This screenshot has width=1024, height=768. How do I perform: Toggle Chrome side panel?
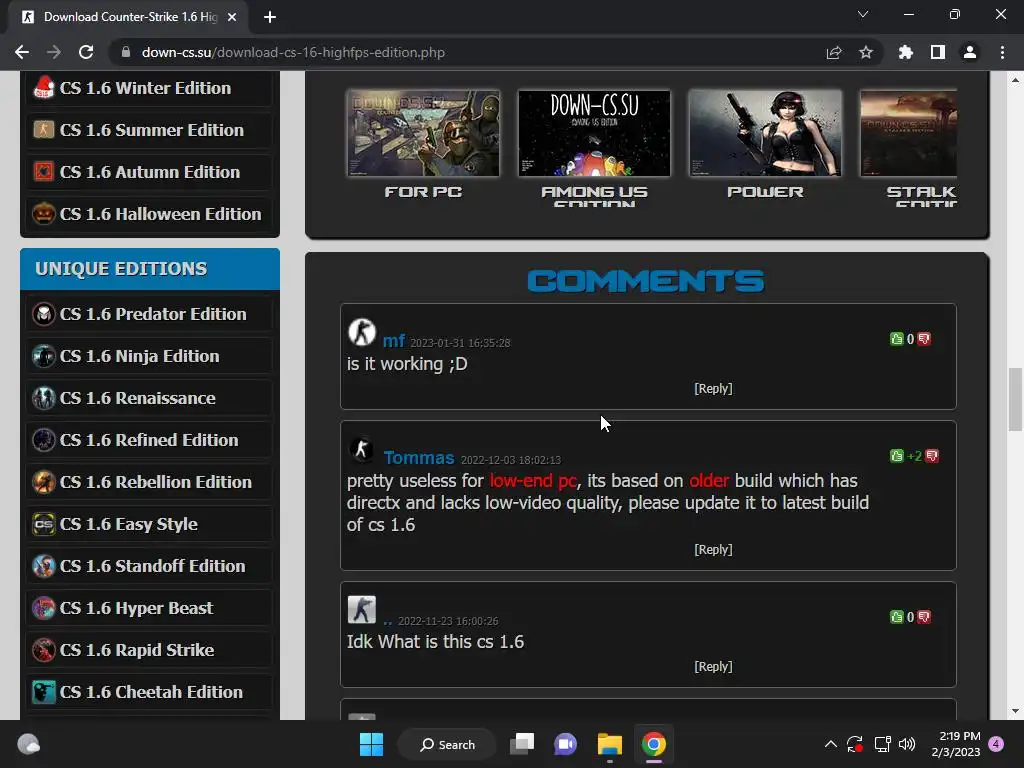(x=938, y=52)
